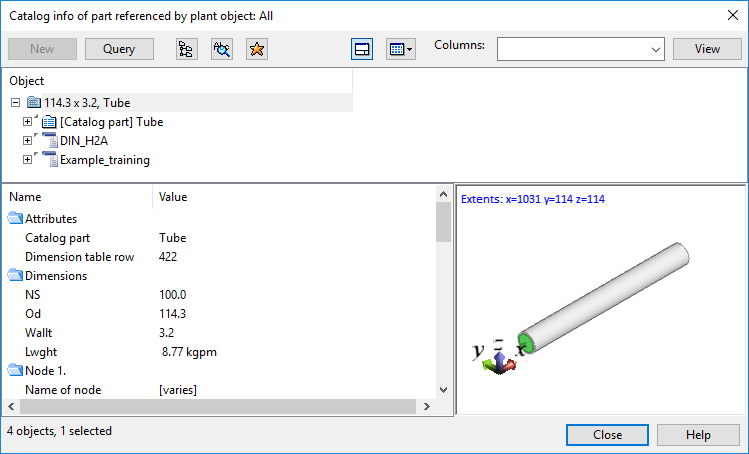Click the DIN_H2A table icon

tap(49, 141)
